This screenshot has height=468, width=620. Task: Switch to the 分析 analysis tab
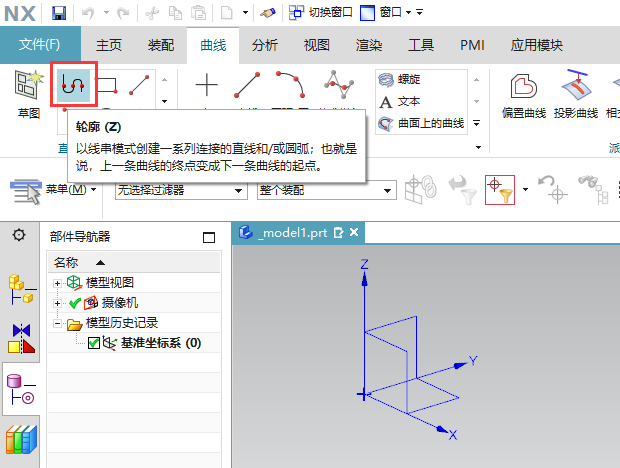[265, 45]
